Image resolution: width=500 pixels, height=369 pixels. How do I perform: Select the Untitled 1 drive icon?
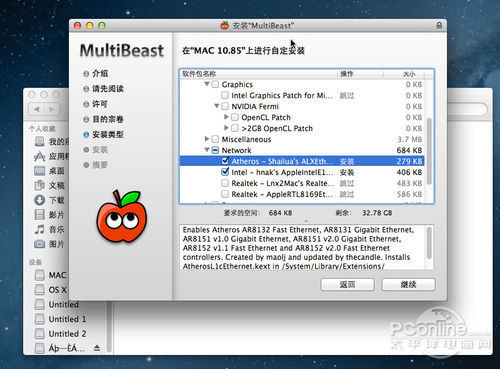(x=40, y=319)
